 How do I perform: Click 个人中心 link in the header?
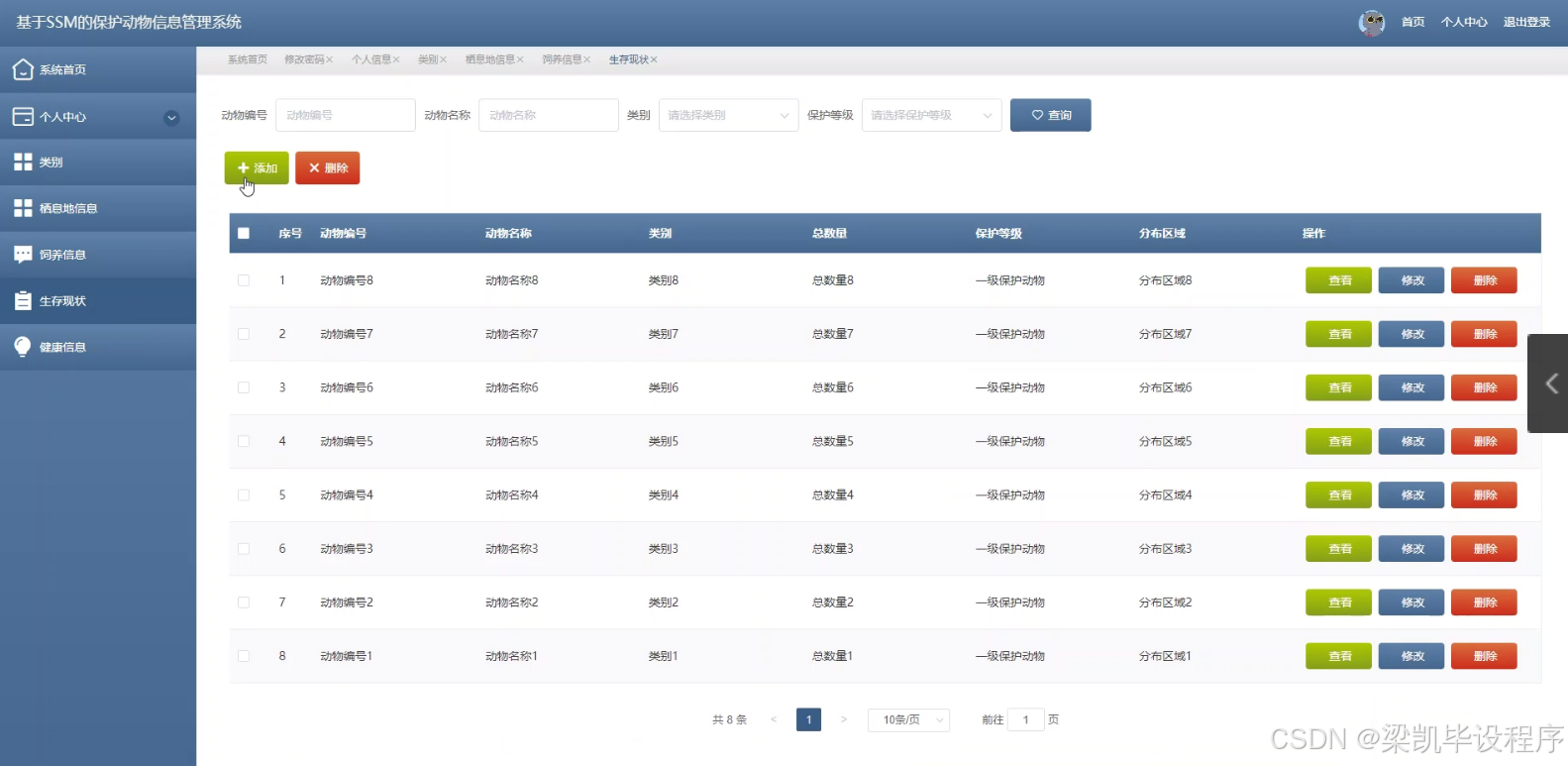tap(1464, 22)
